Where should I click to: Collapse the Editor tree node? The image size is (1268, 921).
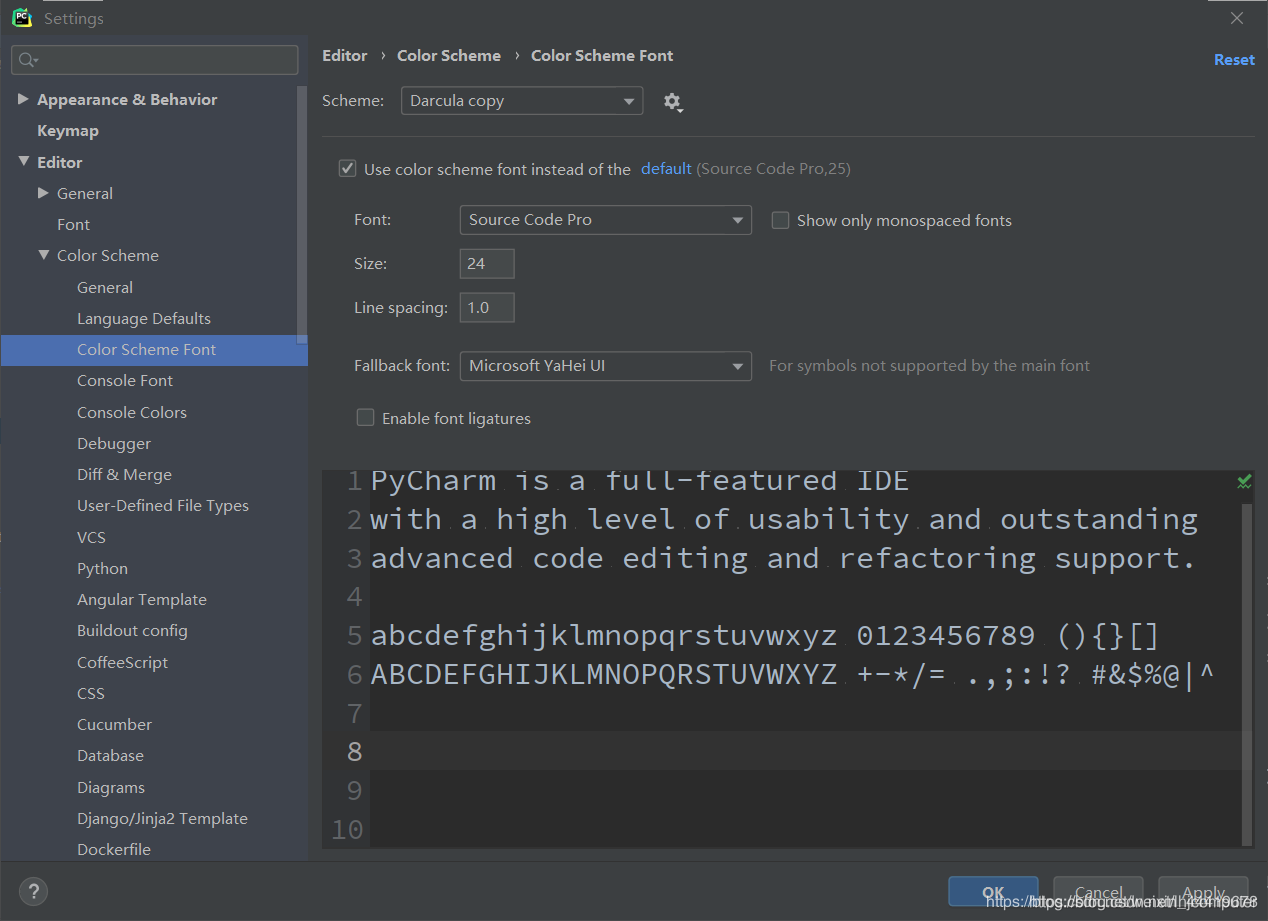pos(23,162)
